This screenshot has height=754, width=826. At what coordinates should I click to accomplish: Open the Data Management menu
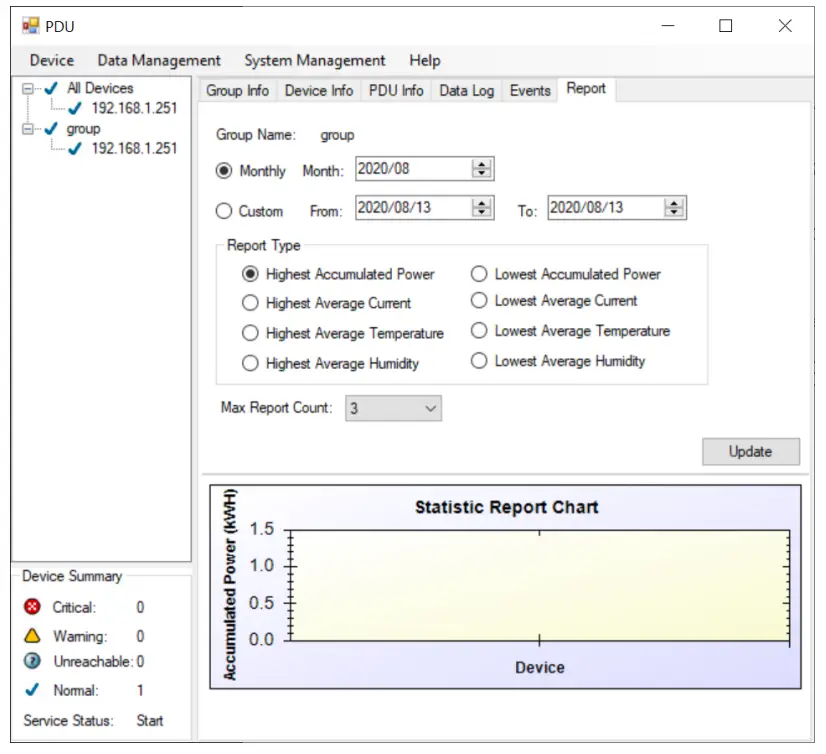[159, 60]
